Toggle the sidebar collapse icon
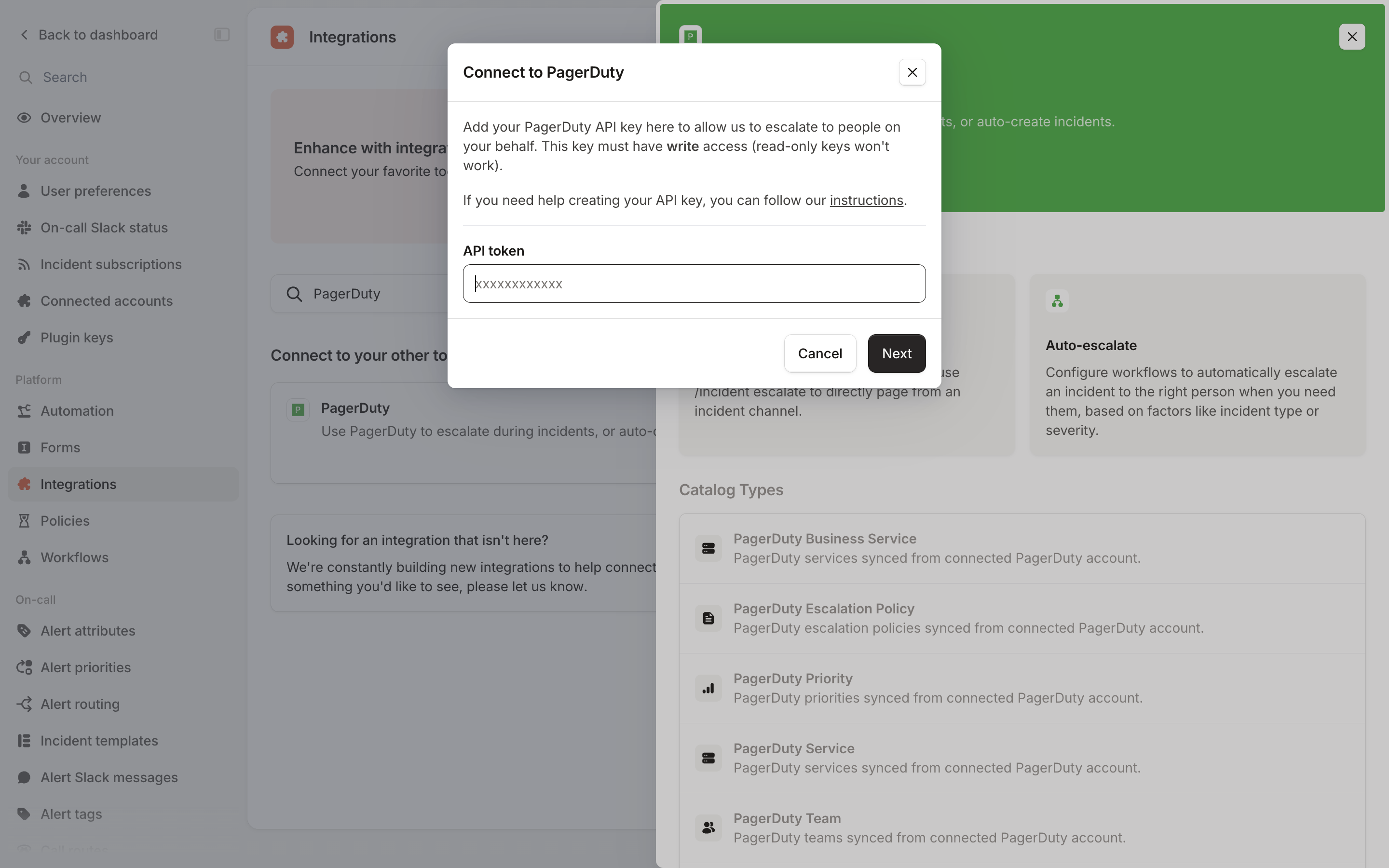 click(221, 35)
